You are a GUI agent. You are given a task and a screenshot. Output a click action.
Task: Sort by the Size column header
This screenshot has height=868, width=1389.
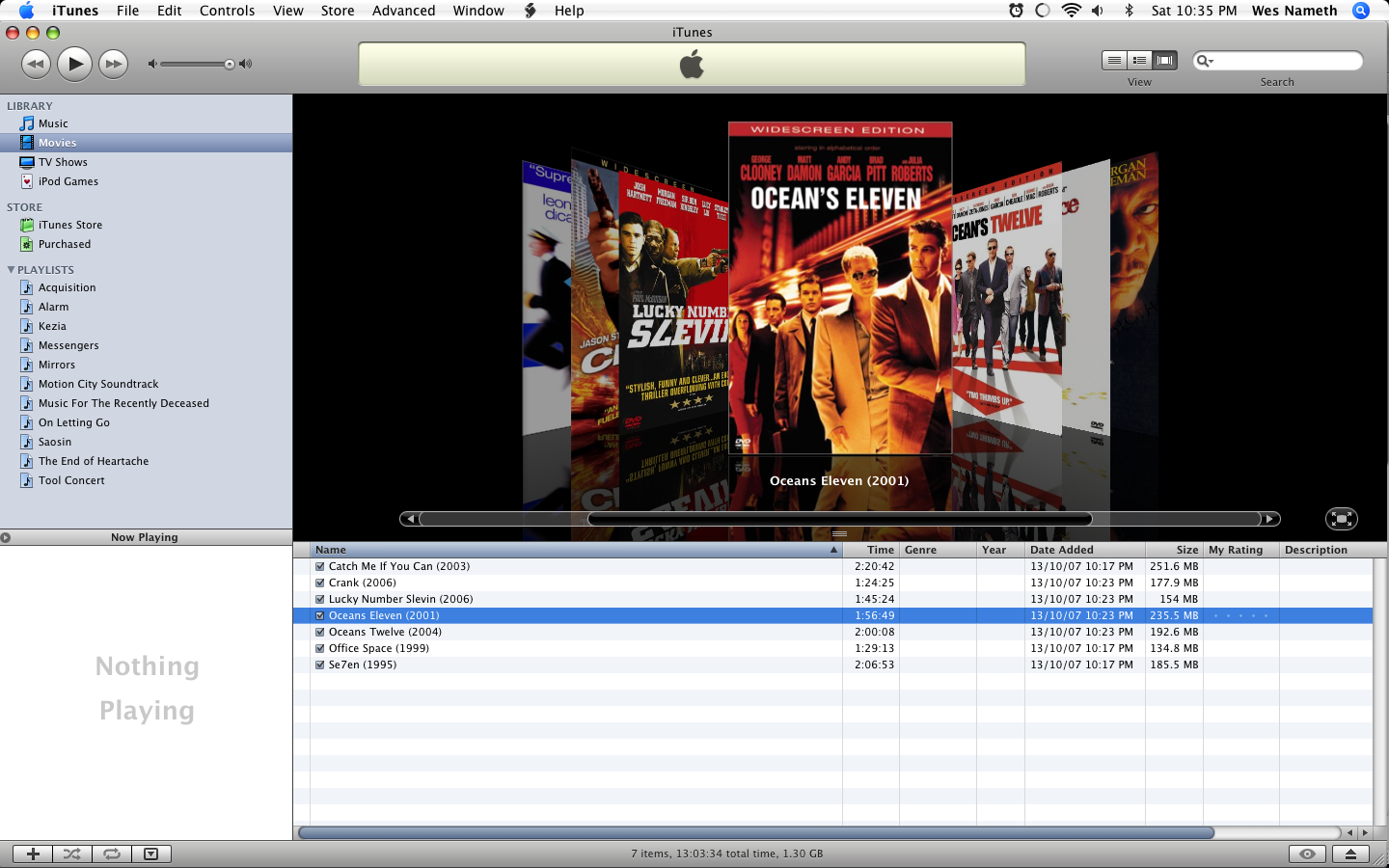pyautogui.click(x=1174, y=550)
